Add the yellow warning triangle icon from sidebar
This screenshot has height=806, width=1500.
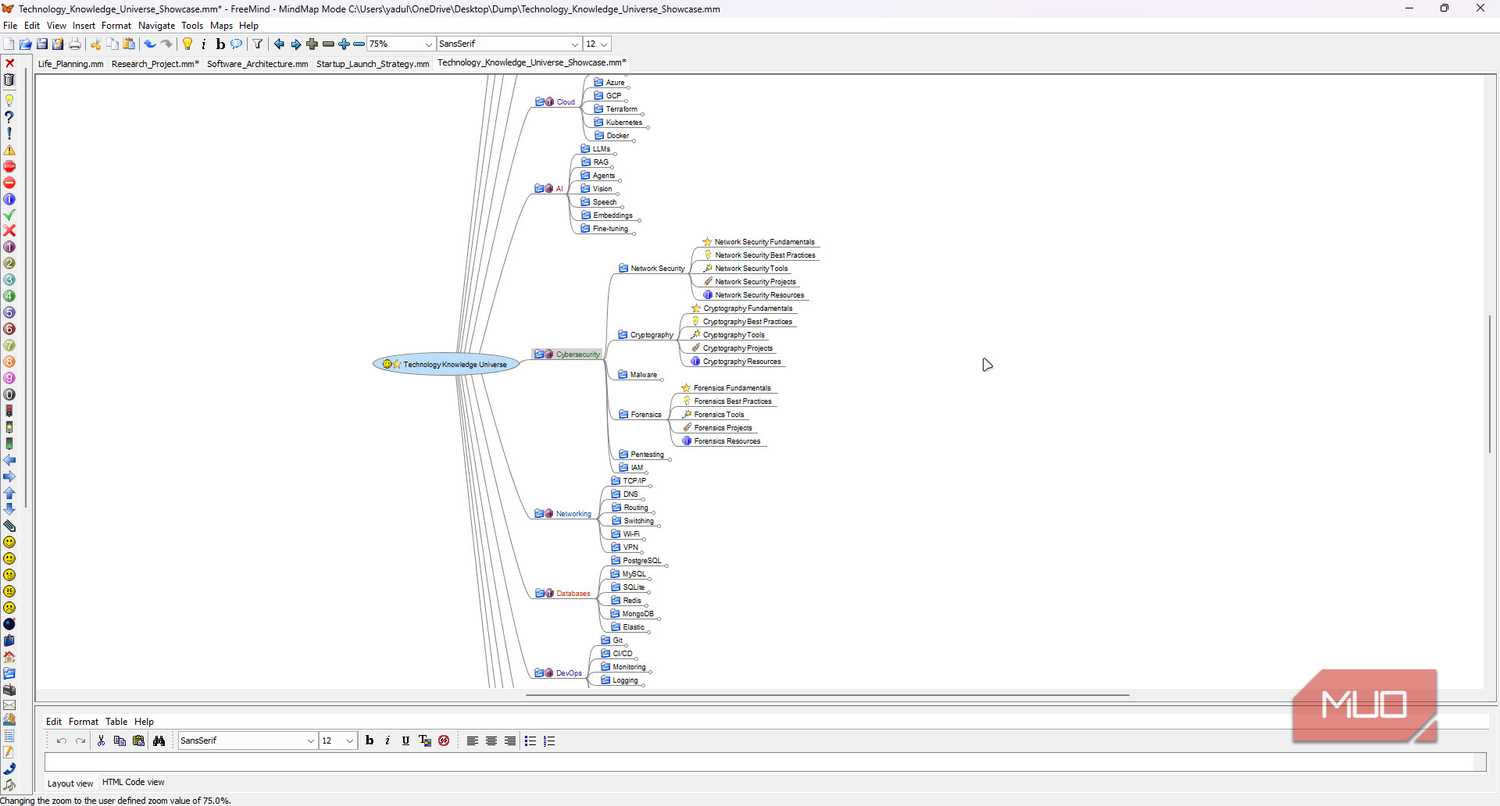(10, 150)
